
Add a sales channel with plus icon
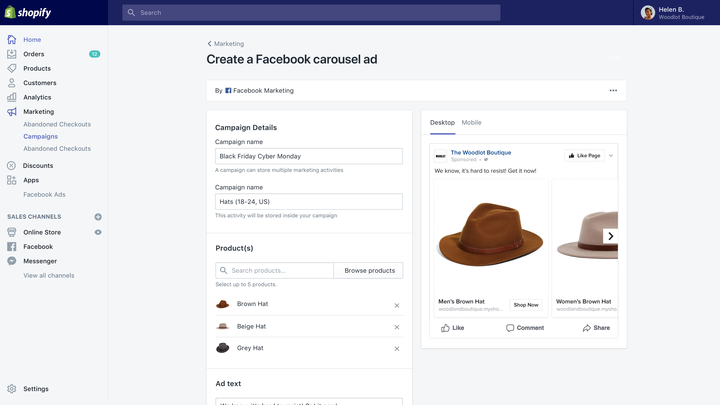[98, 217]
